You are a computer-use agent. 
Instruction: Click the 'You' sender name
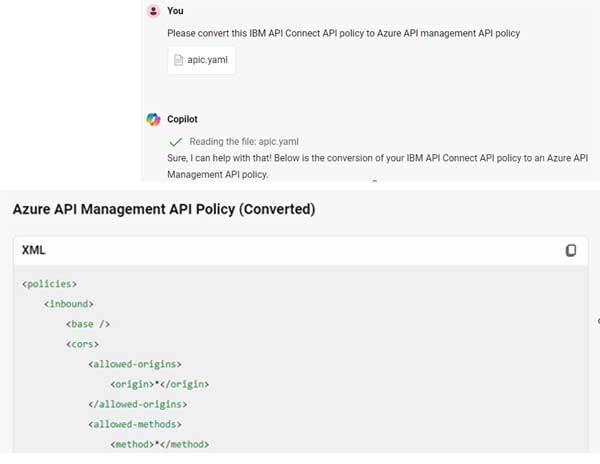175,11
